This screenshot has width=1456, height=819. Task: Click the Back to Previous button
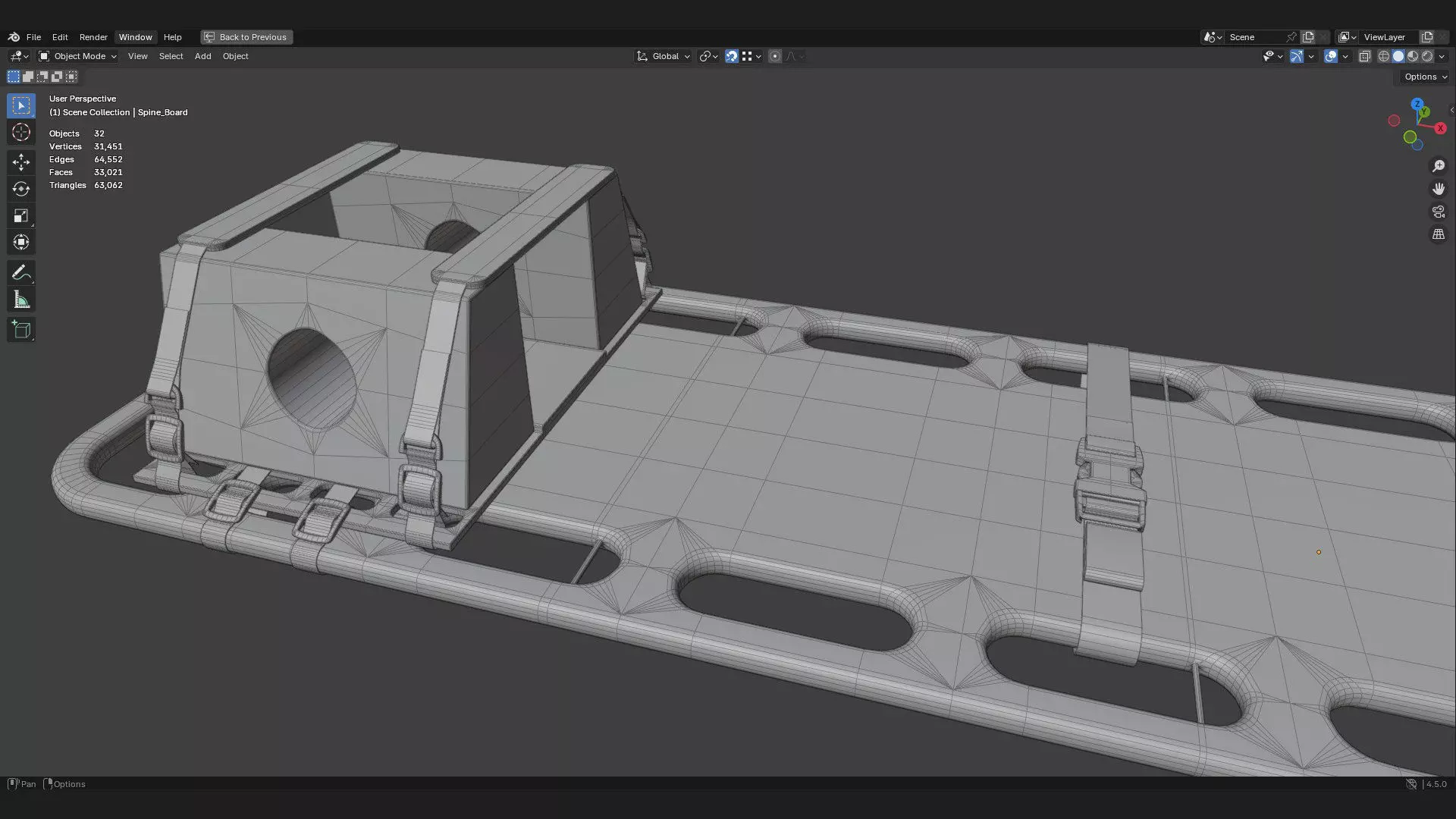246,37
